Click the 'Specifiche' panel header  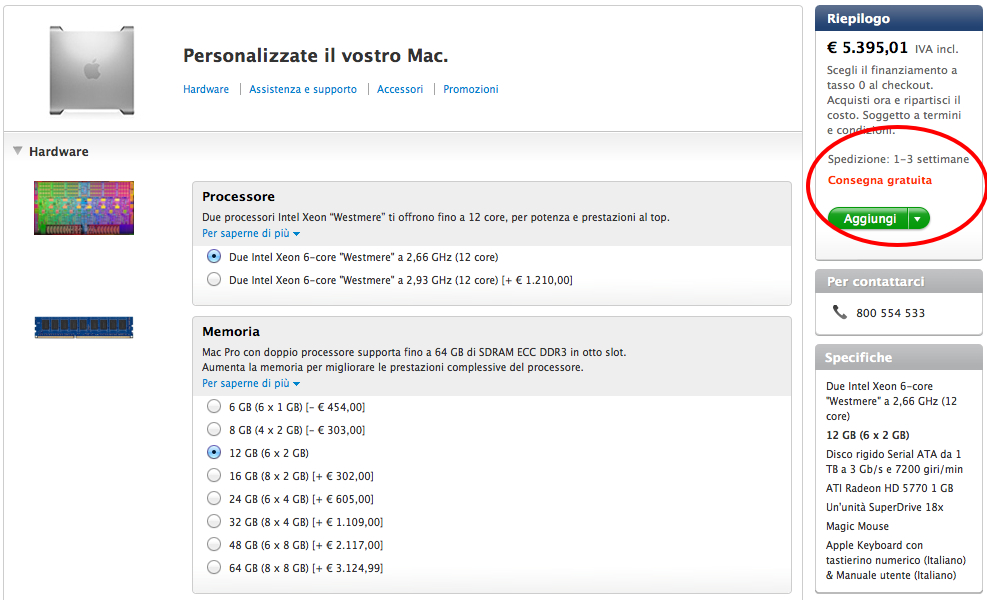click(x=898, y=357)
